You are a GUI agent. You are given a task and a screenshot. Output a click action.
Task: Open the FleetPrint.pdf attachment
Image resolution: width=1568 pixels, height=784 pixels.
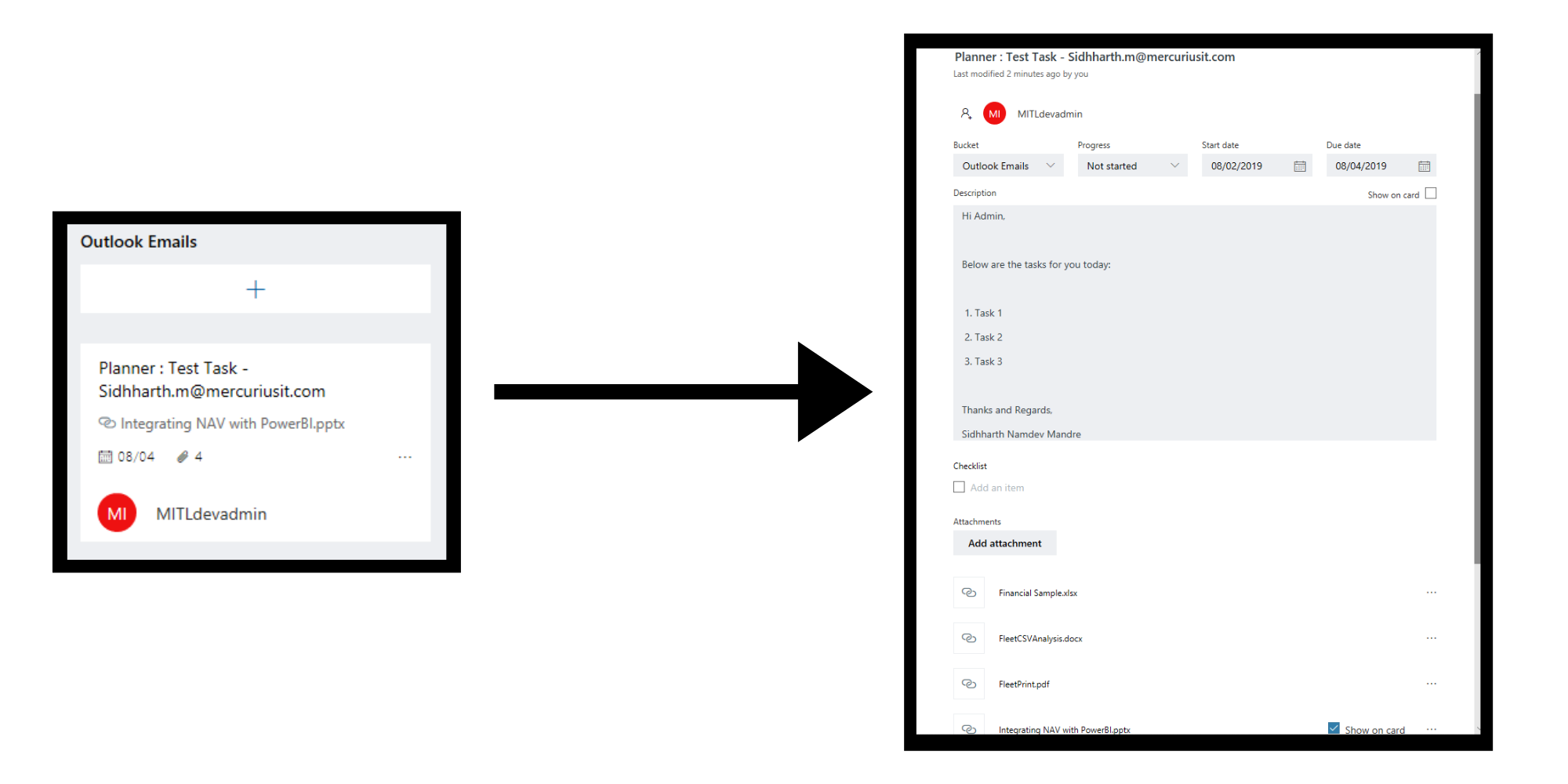(x=1024, y=684)
